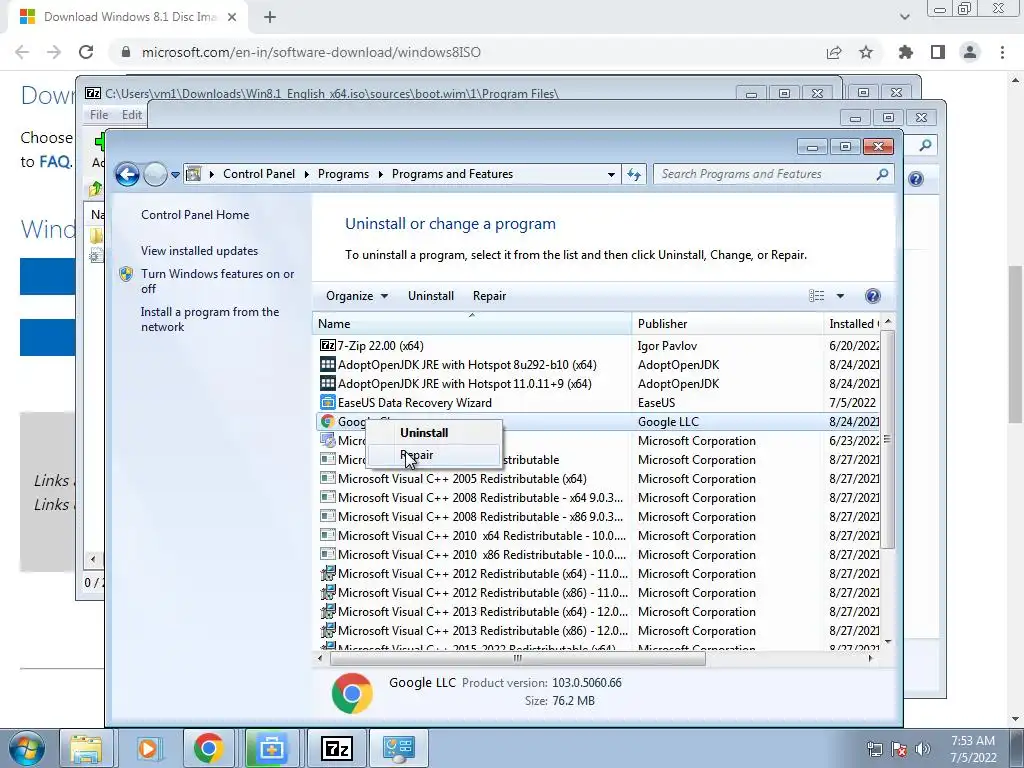Reload the Chrome page
1024x768 pixels.
pyautogui.click(x=86, y=52)
